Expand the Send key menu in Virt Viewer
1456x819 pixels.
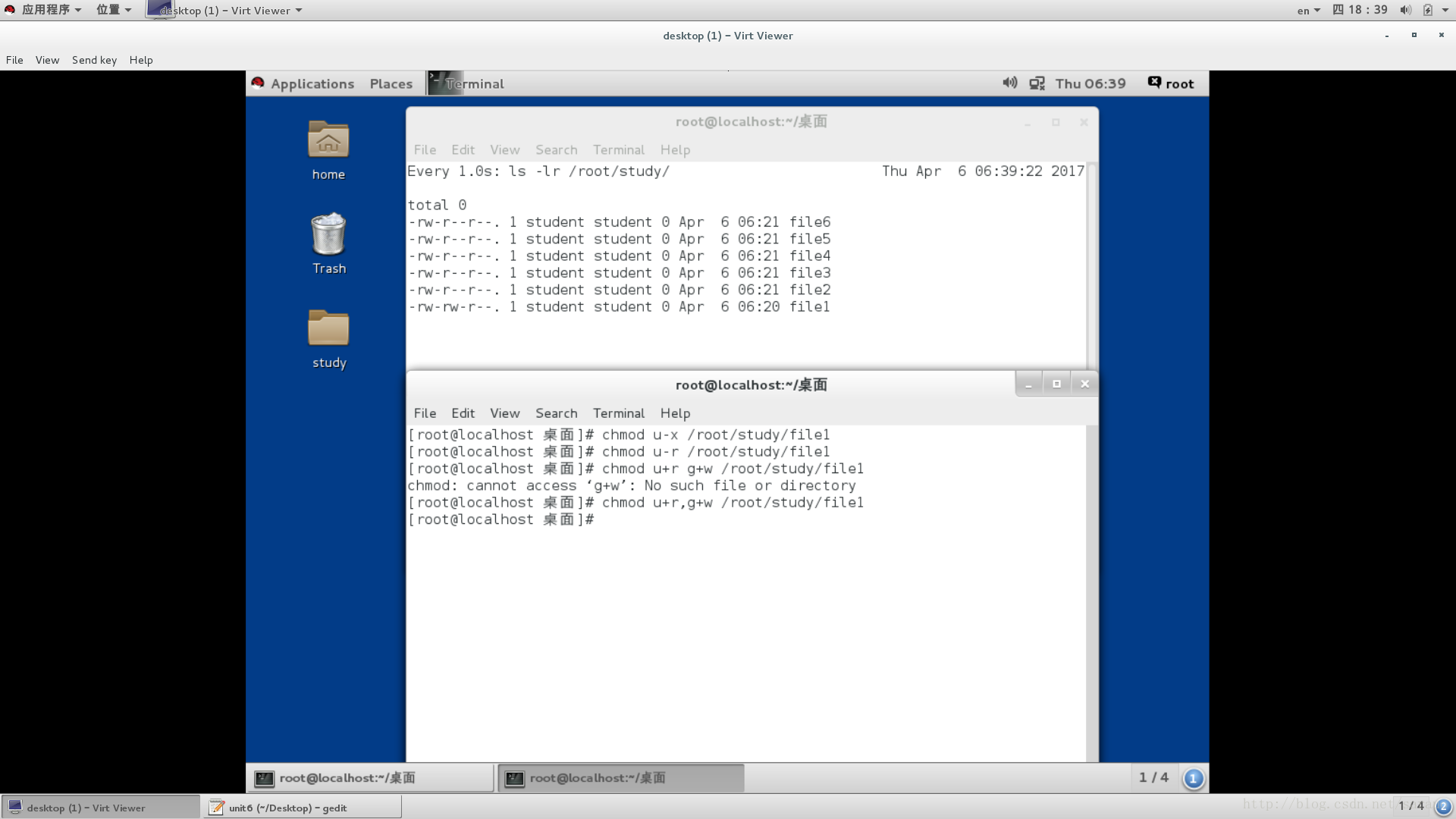point(94,59)
